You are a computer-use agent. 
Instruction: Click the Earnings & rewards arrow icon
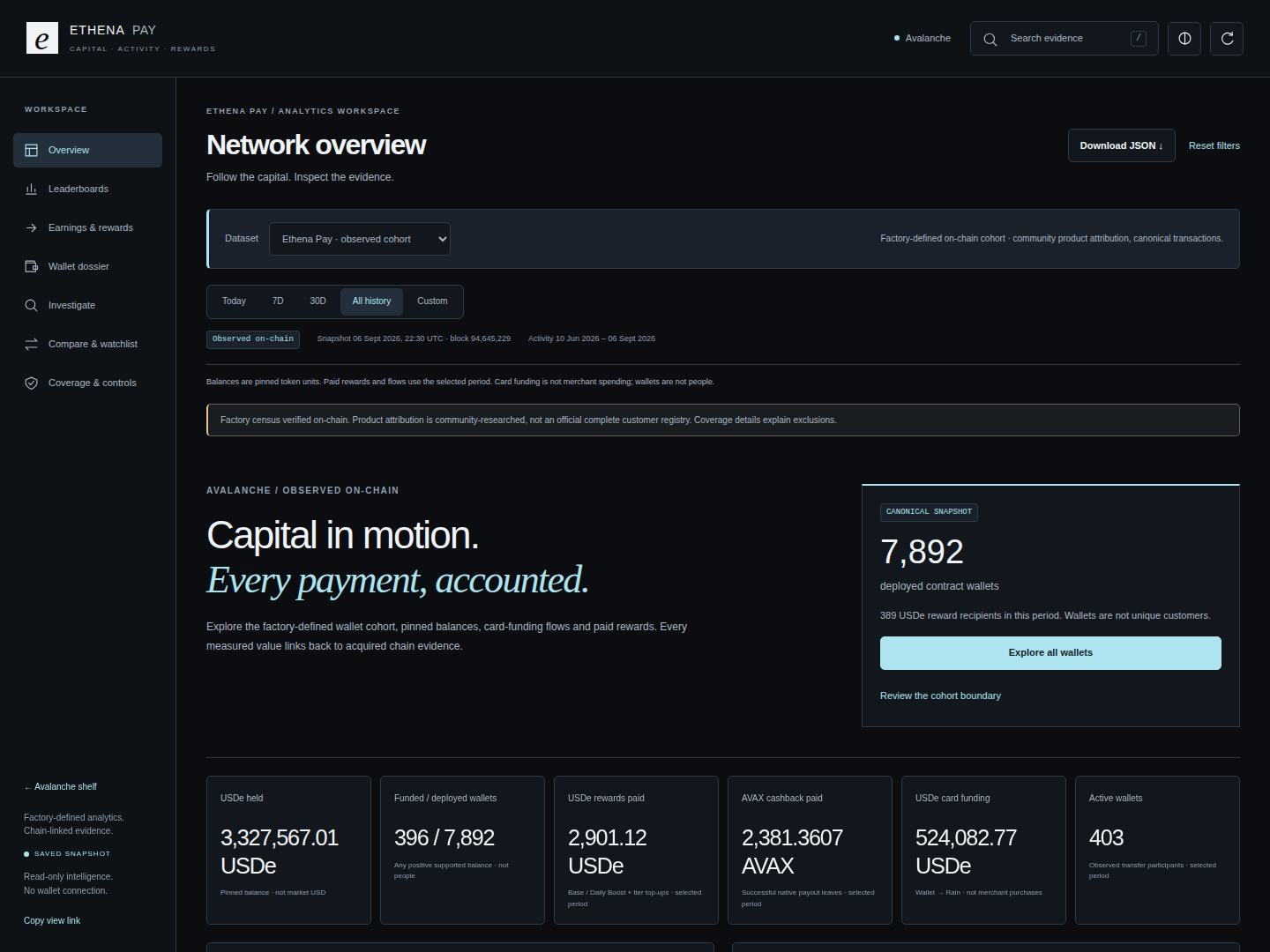point(32,227)
